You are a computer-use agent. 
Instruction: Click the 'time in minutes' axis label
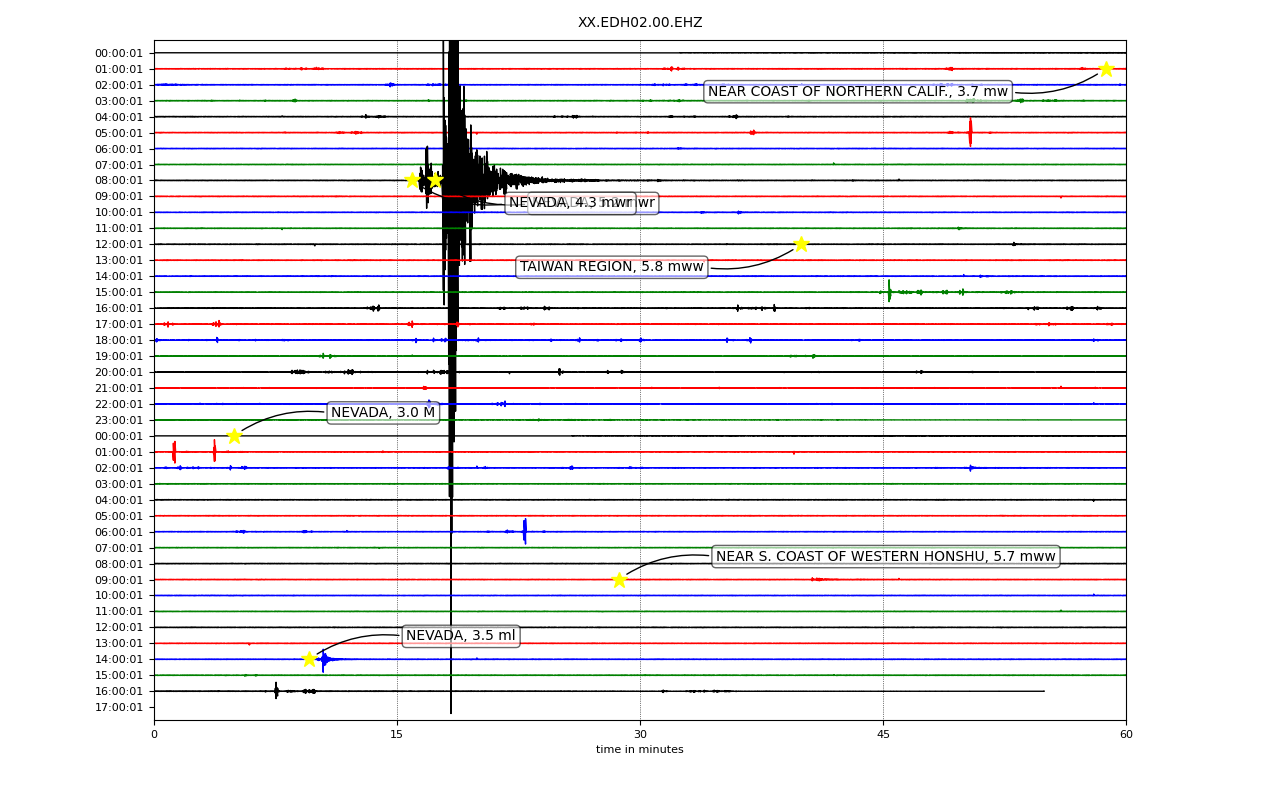(x=640, y=750)
